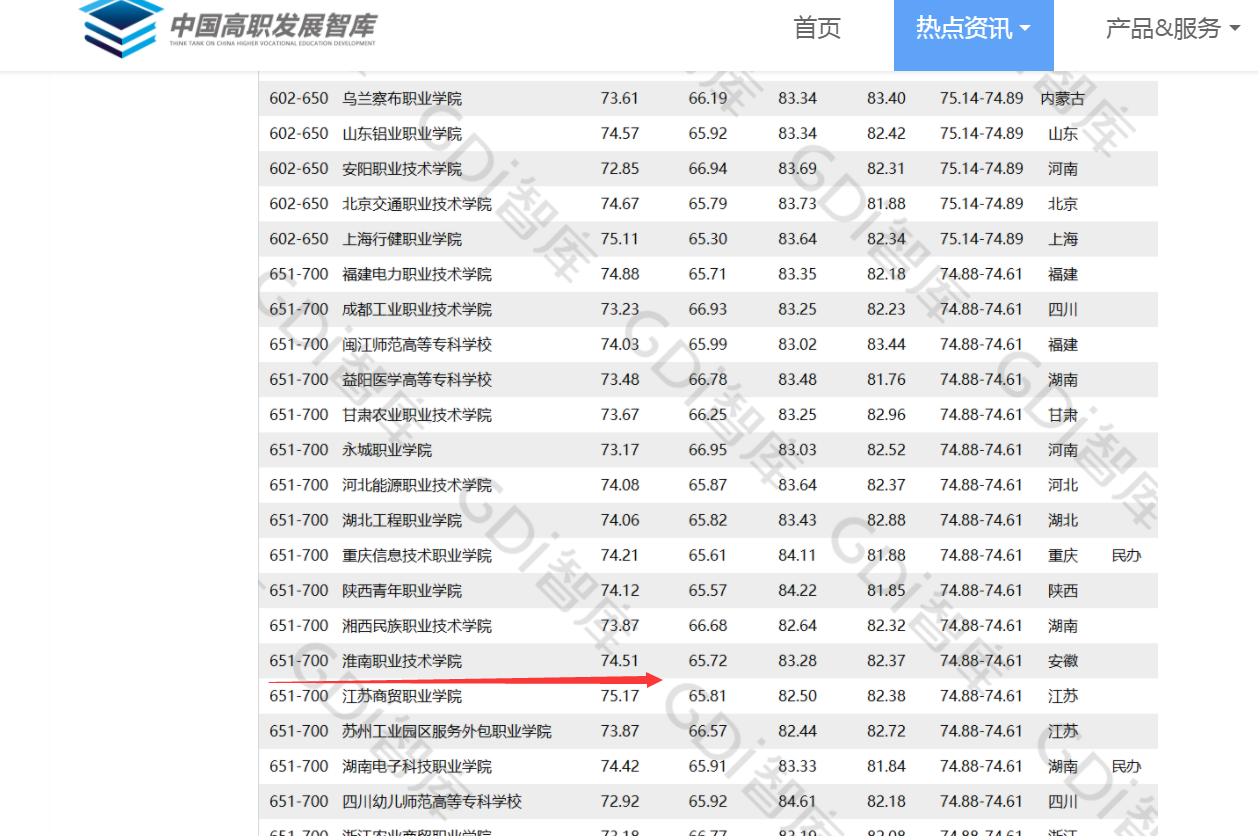Click the 内蒙古 province cell
1258x836 pixels.
point(1062,98)
